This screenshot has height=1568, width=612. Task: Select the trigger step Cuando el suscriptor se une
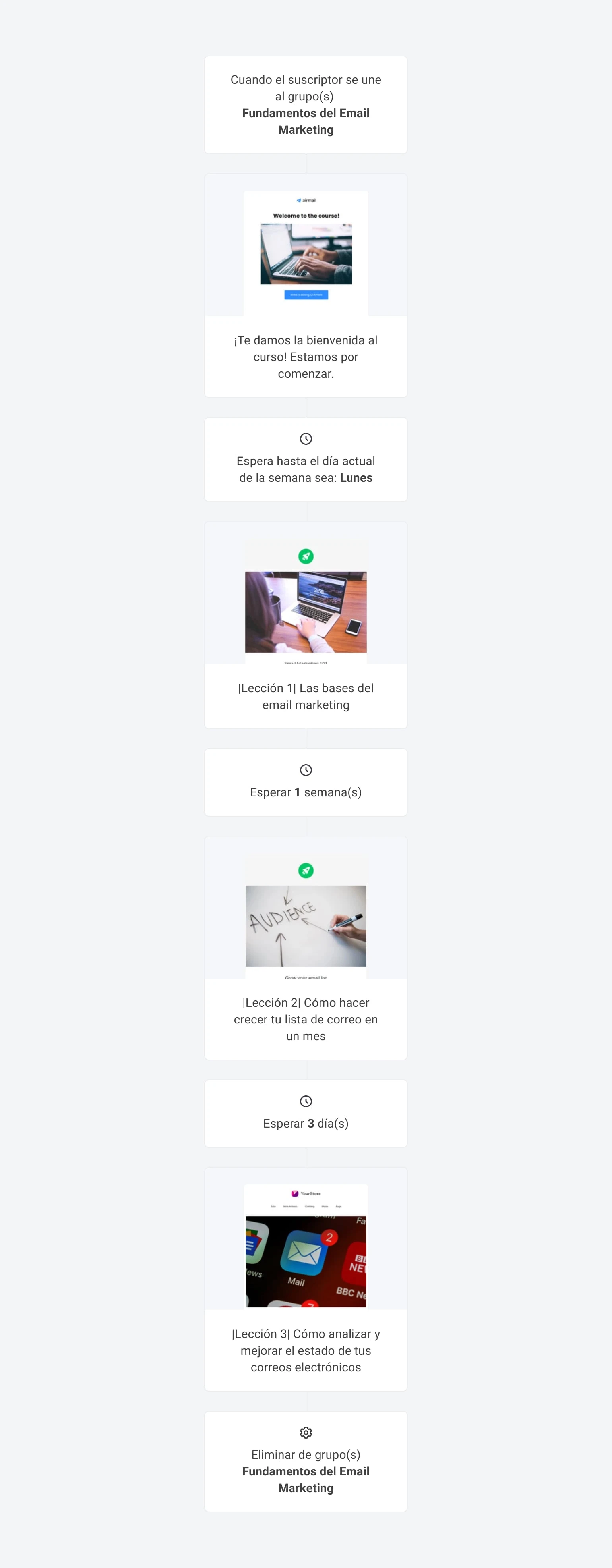point(306,105)
